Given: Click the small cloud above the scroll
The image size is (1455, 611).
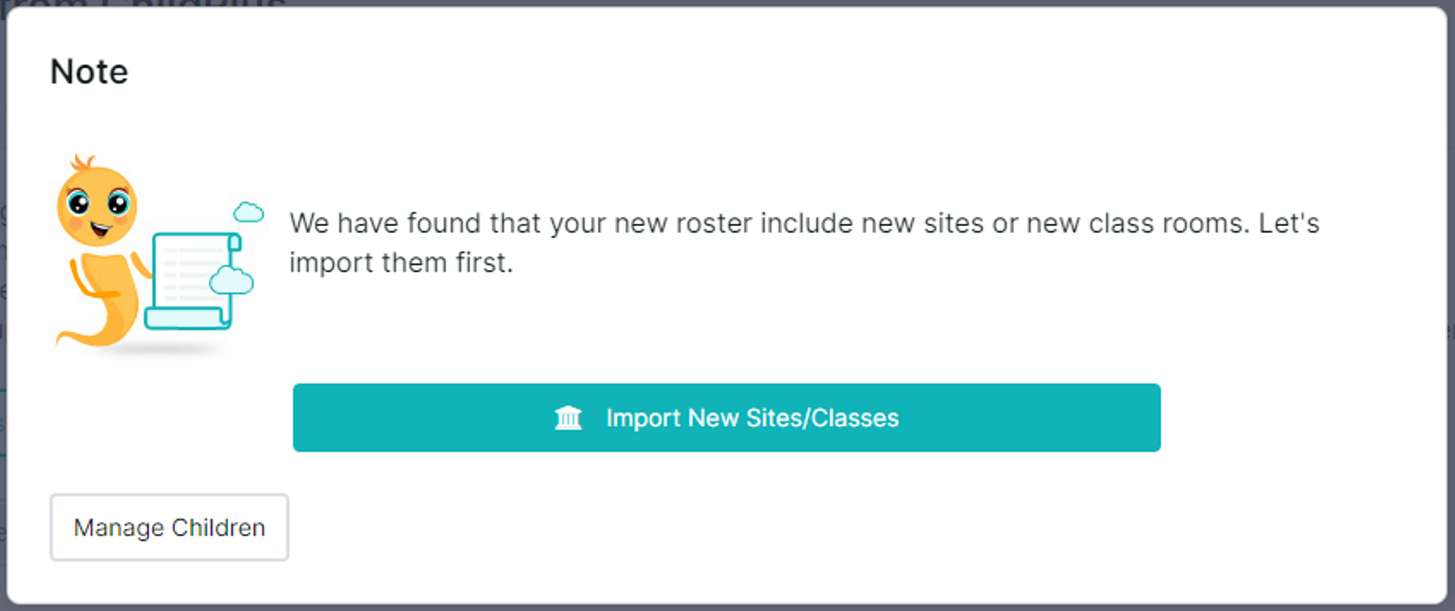Looking at the screenshot, I should tap(248, 211).
